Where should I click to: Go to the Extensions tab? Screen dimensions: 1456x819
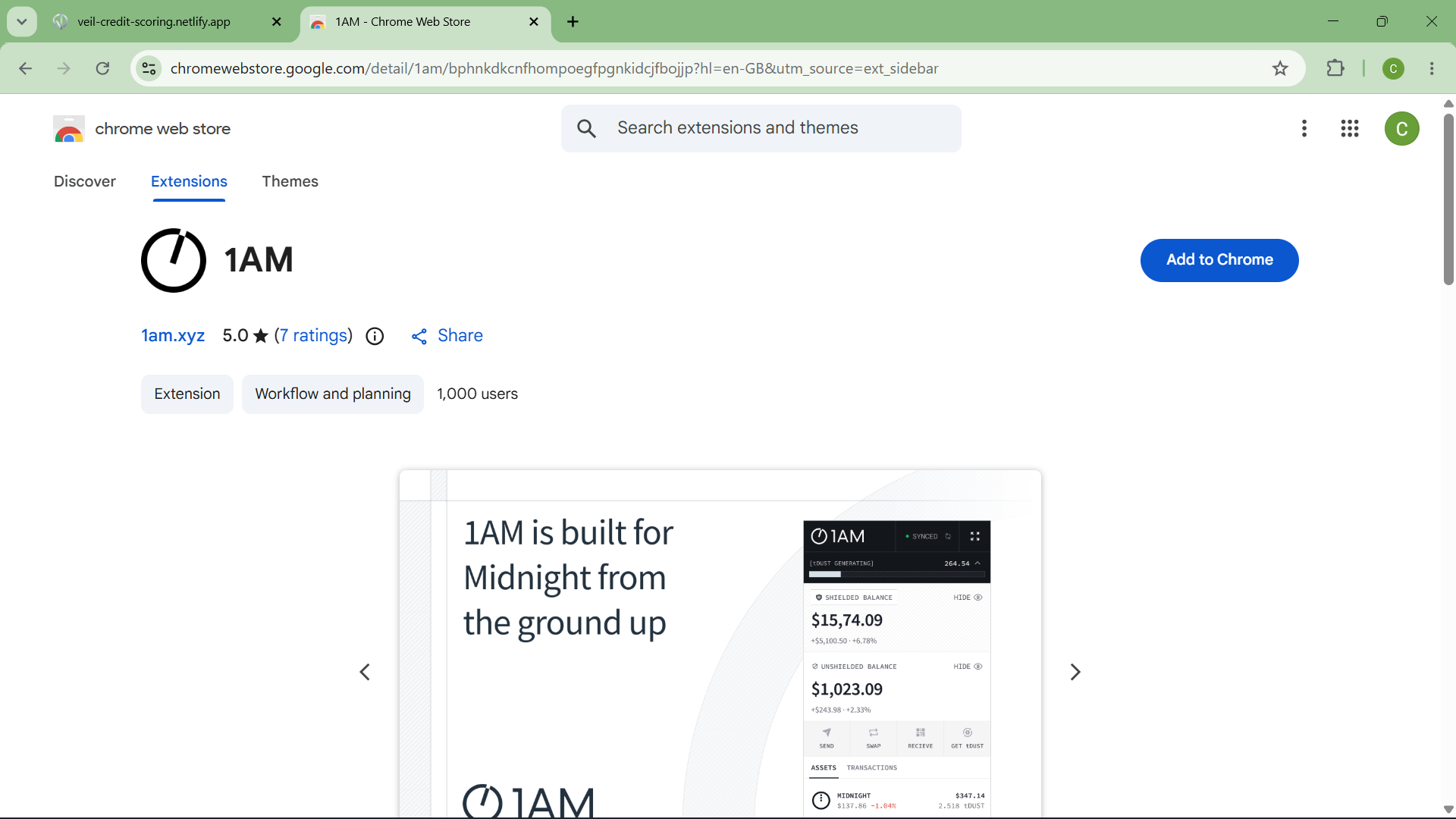click(x=189, y=181)
